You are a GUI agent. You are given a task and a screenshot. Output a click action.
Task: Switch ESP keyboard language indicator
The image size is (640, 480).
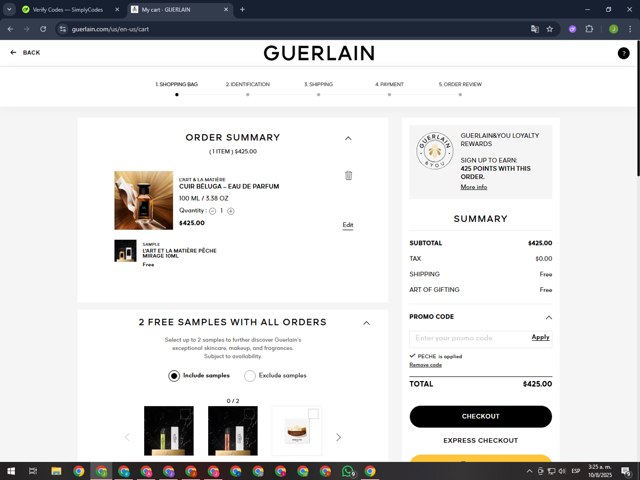coord(576,471)
